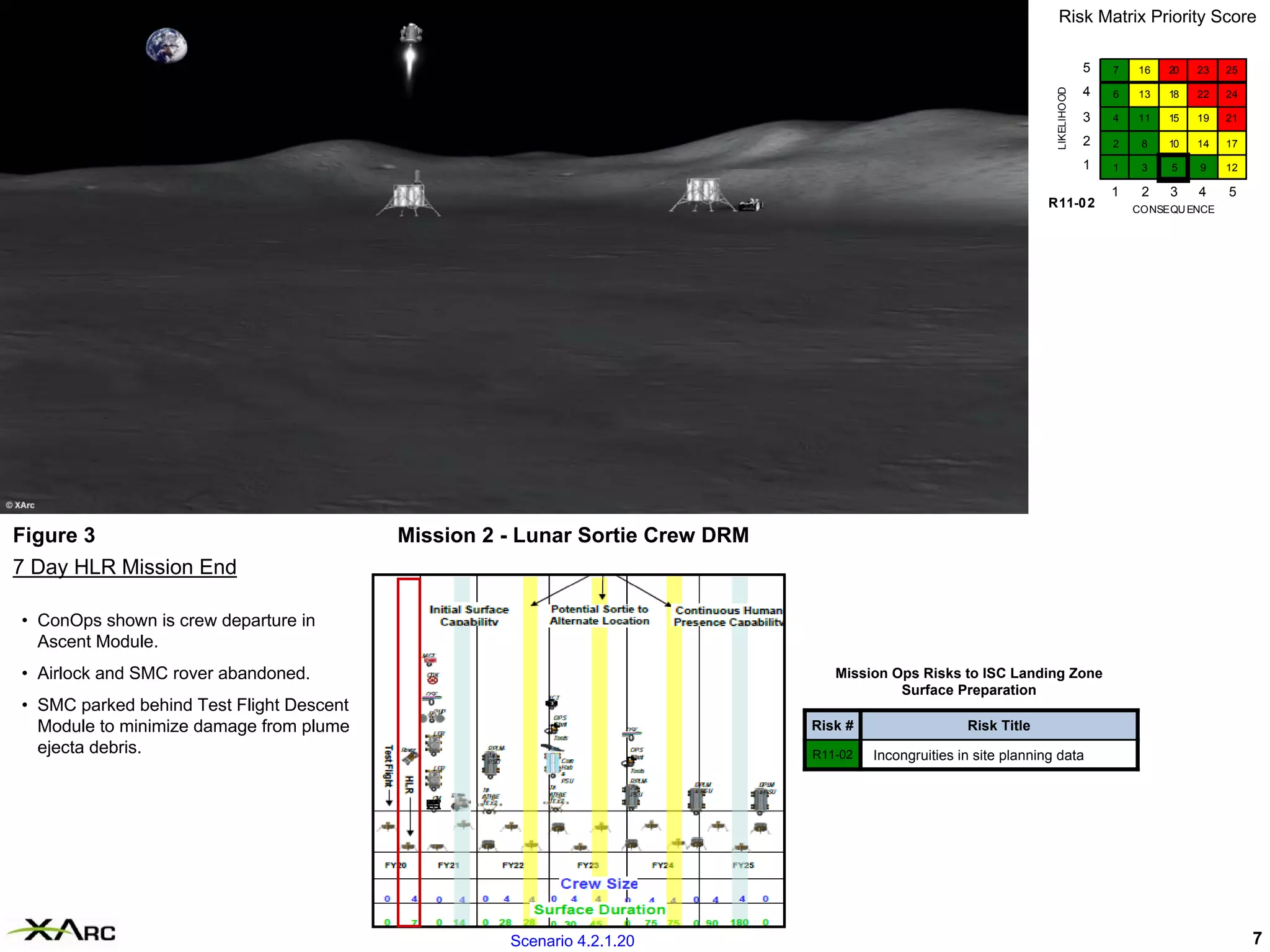Click the red cell numbered 24

click(x=1232, y=94)
